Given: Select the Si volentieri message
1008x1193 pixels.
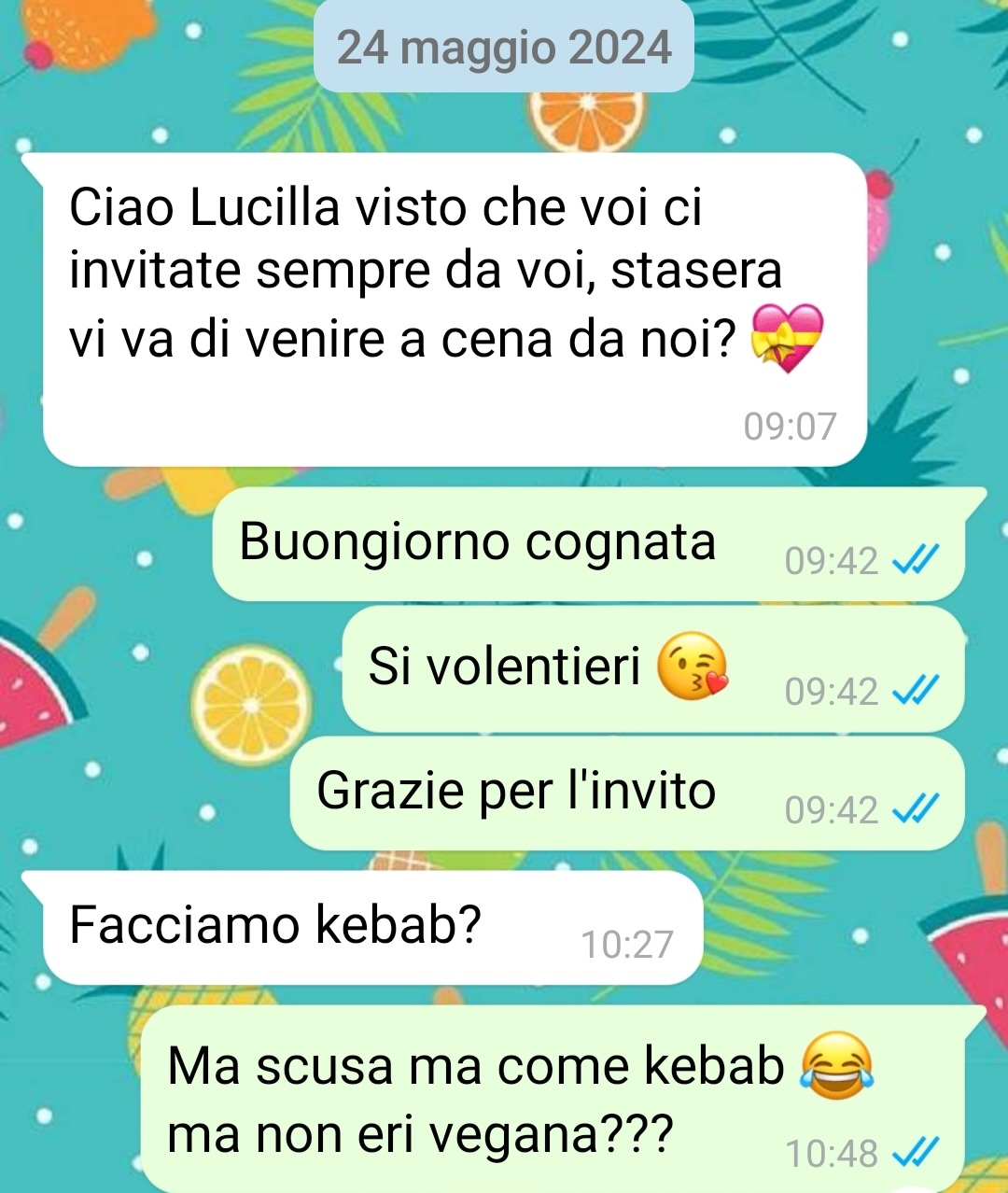Looking at the screenshot, I should pyautogui.click(x=653, y=669).
